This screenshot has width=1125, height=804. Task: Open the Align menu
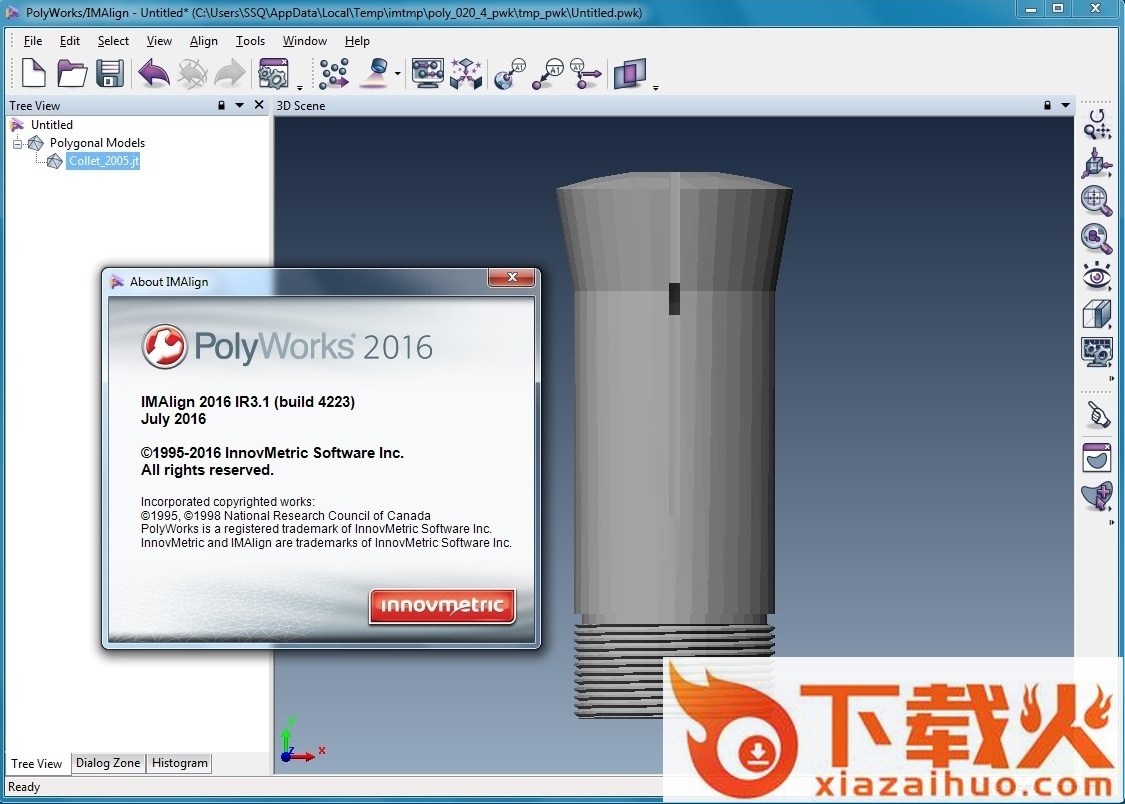pyautogui.click(x=203, y=41)
